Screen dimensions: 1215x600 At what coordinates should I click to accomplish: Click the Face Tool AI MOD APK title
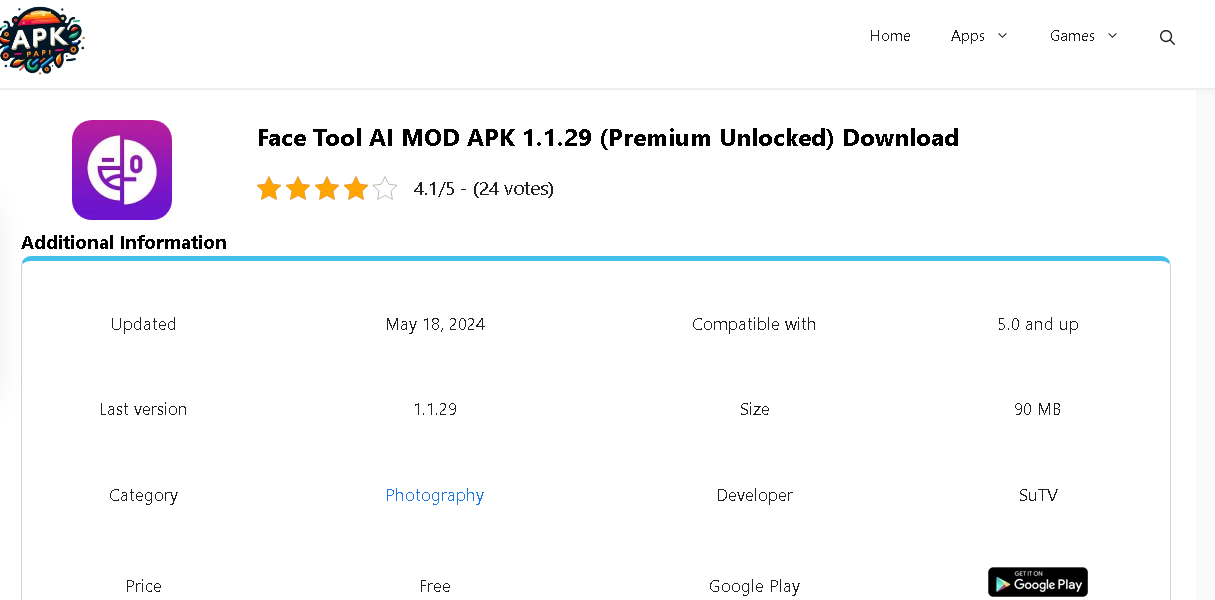tap(608, 137)
